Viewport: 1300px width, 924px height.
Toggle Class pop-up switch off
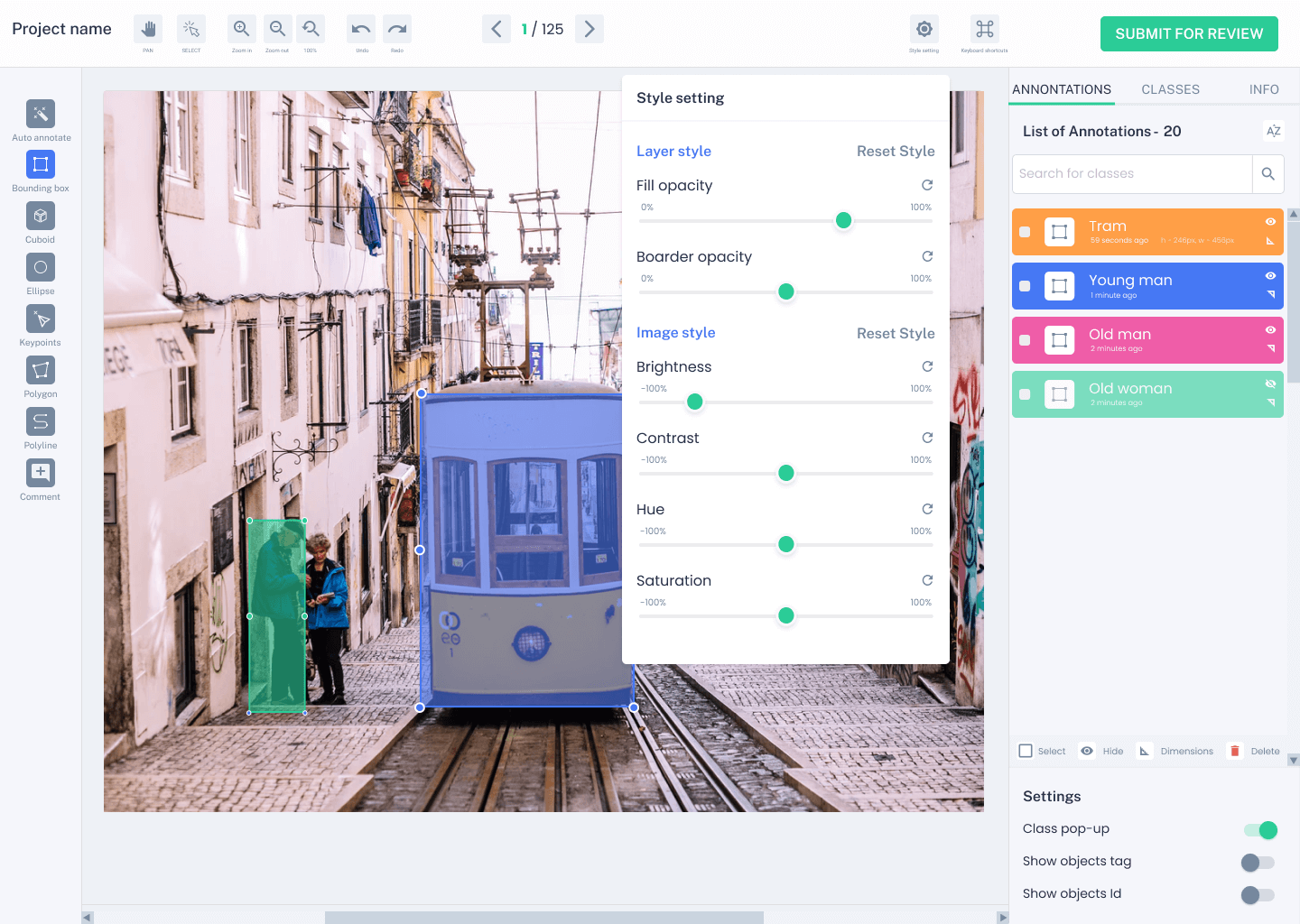(1260, 830)
